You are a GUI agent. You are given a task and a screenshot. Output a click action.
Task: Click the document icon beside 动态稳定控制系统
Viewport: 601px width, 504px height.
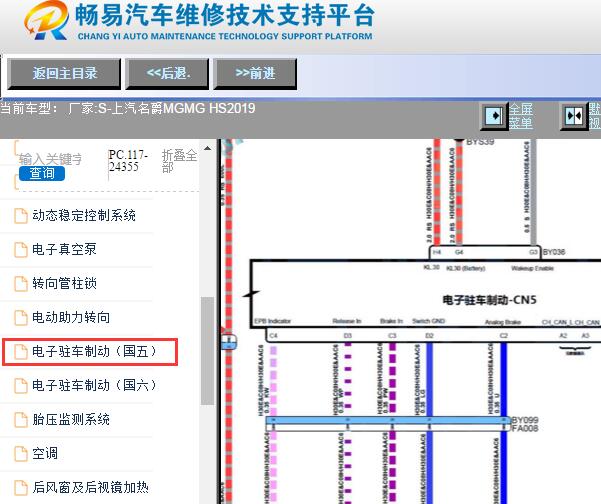tap(21, 216)
